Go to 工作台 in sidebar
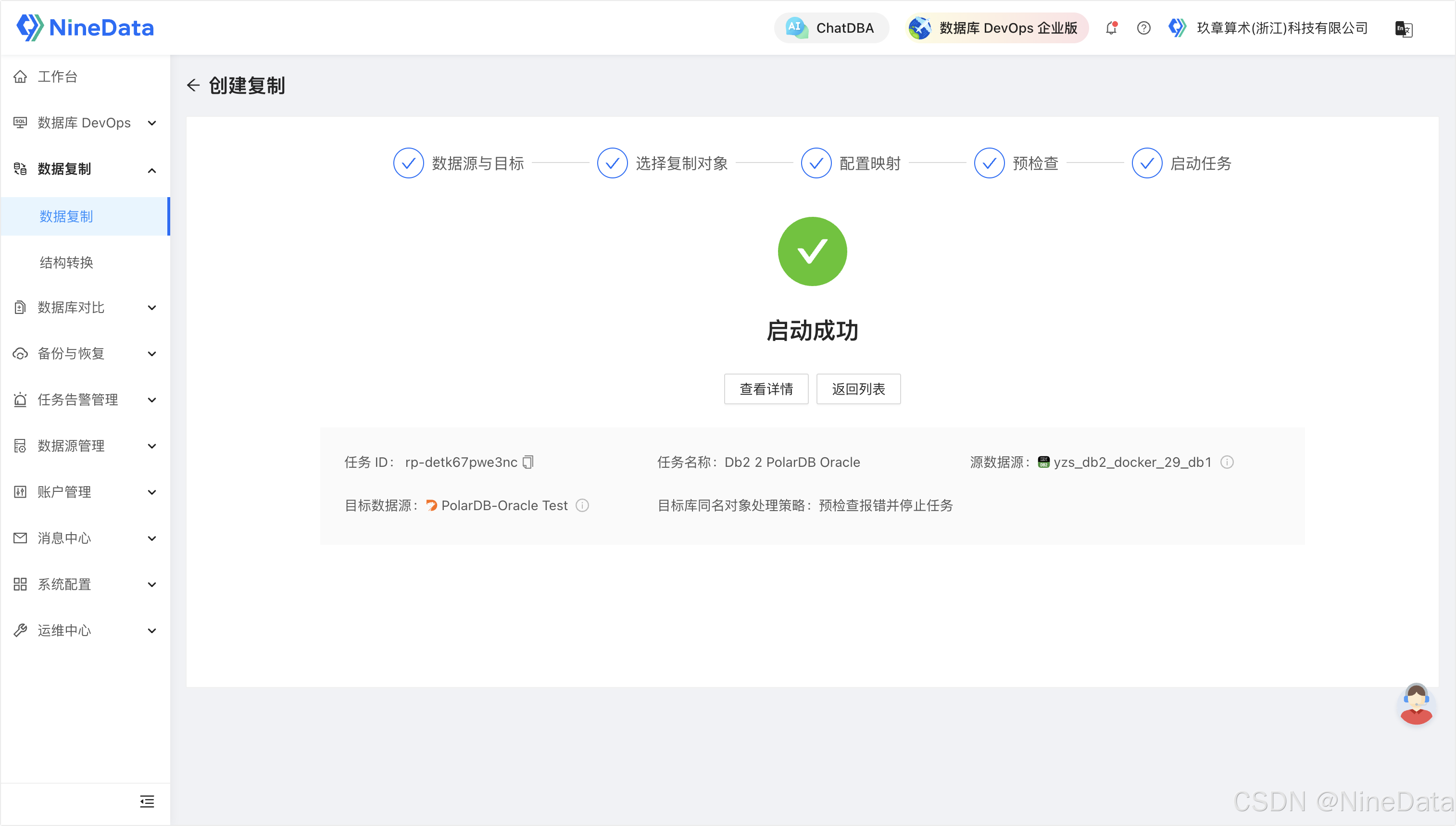This screenshot has width=1456, height=826. (57, 76)
